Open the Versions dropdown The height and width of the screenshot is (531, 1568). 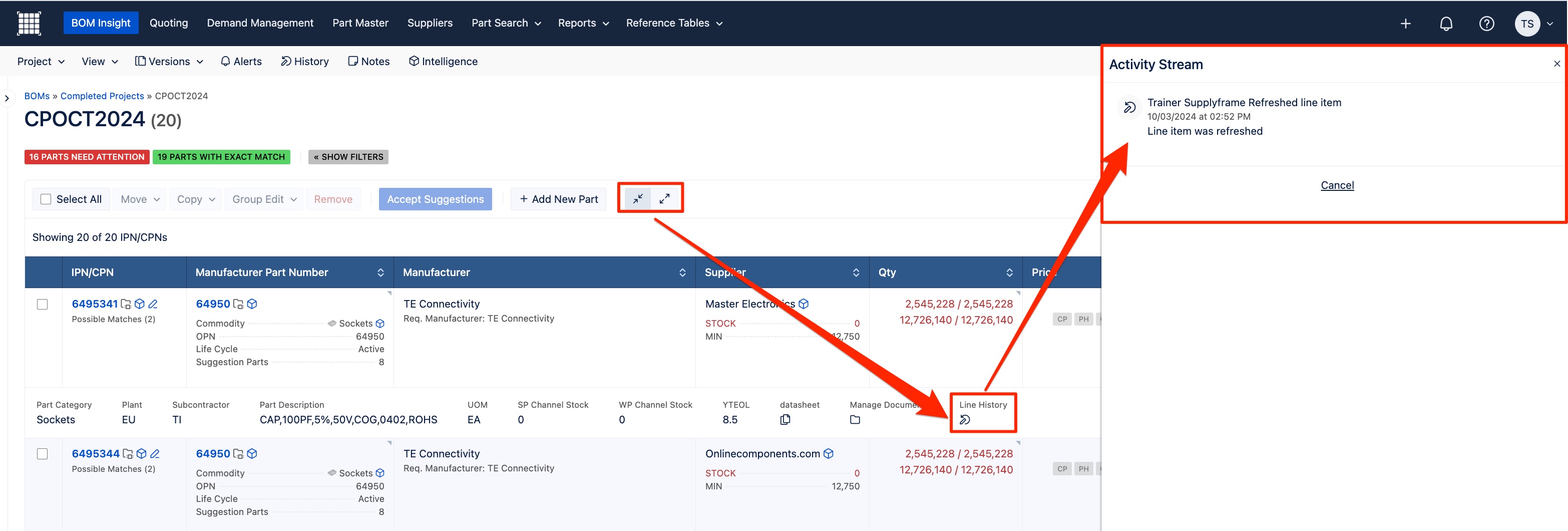[x=169, y=62]
